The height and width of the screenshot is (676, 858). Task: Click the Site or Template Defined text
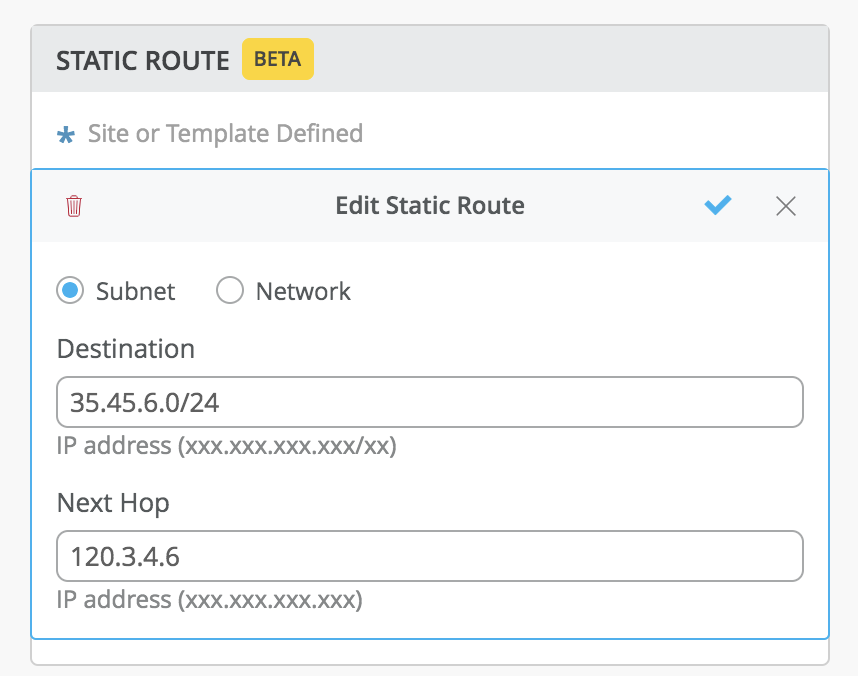click(225, 133)
